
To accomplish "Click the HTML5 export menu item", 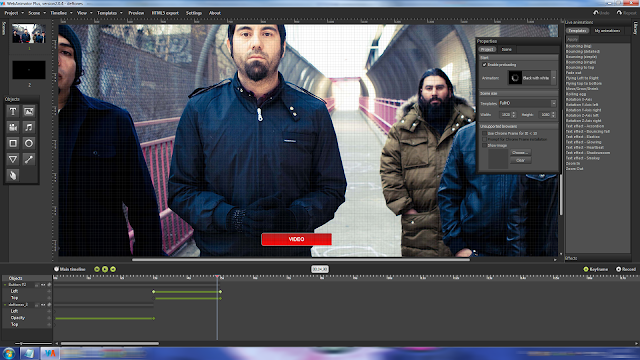I will (x=165, y=13).
